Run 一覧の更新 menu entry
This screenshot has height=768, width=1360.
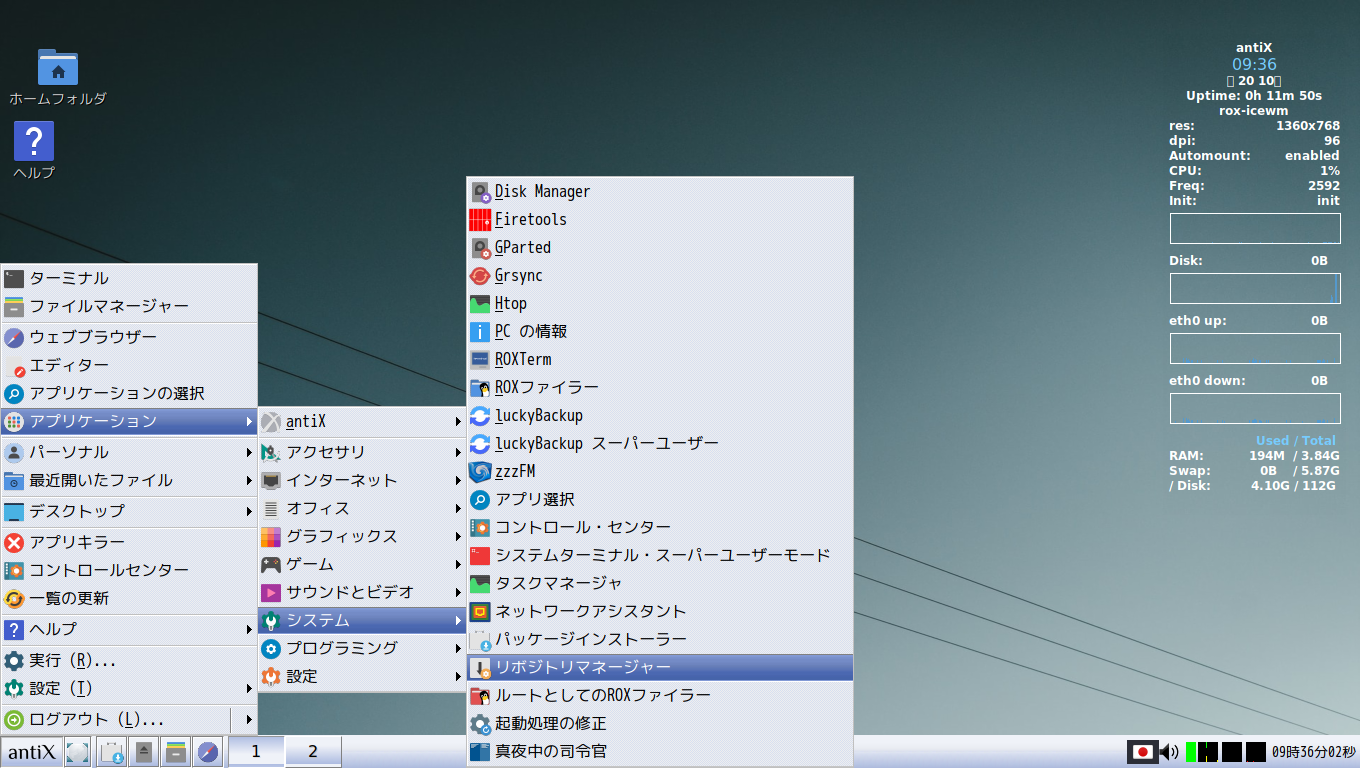(129, 599)
